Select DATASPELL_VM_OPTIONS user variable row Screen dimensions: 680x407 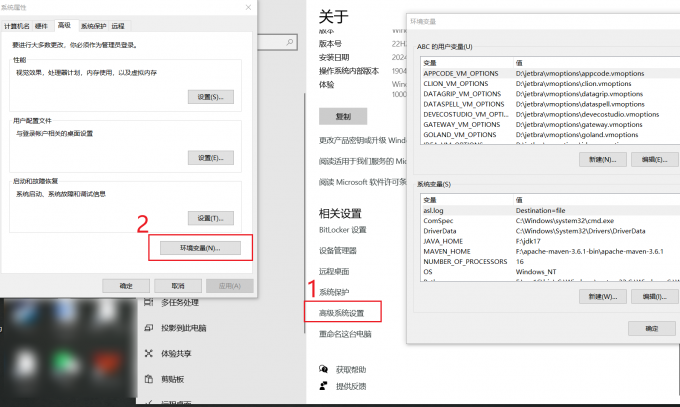pos(550,104)
